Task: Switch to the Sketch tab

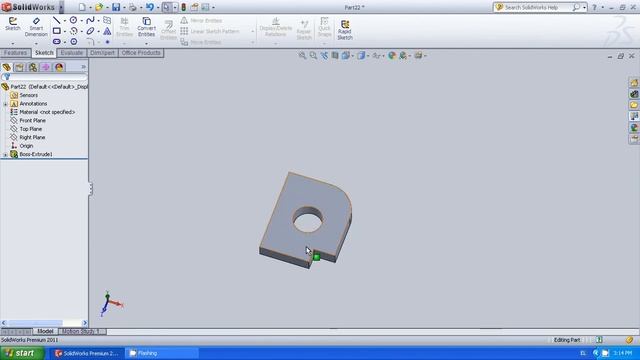Action: tap(44, 53)
